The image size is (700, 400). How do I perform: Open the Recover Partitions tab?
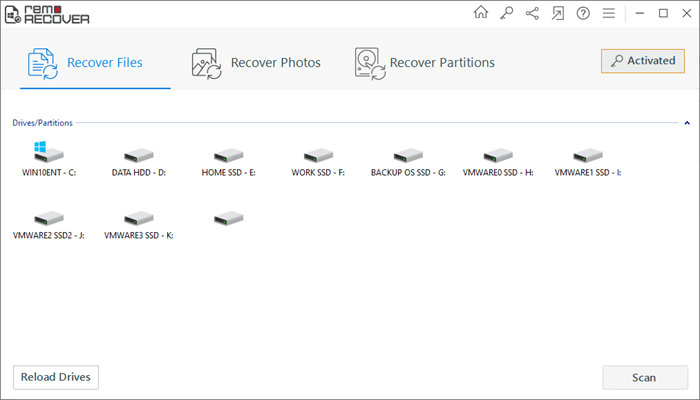tap(425, 63)
